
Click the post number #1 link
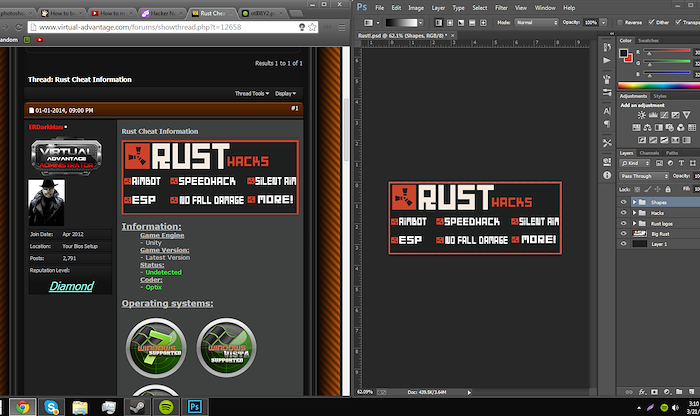click(x=295, y=108)
